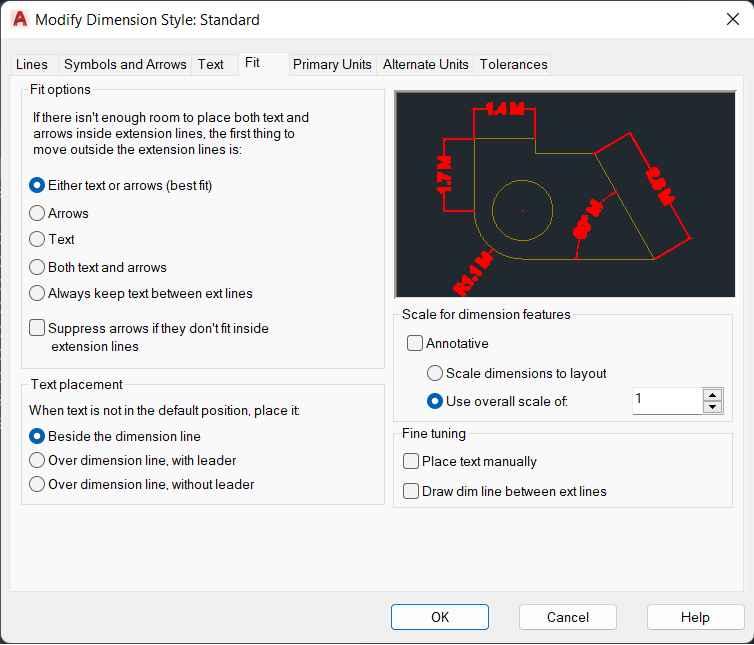Decrease overall scale with down arrow

point(713,407)
